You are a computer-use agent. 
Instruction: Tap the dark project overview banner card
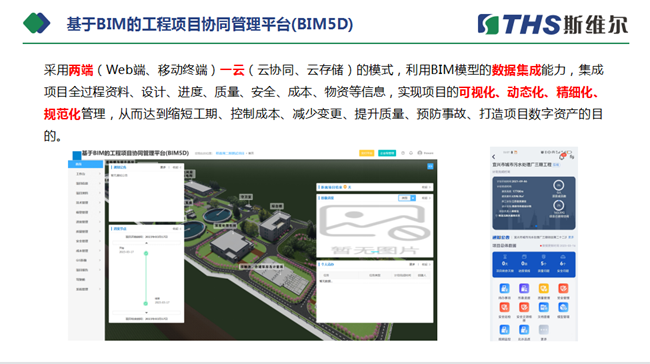click(534, 203)
